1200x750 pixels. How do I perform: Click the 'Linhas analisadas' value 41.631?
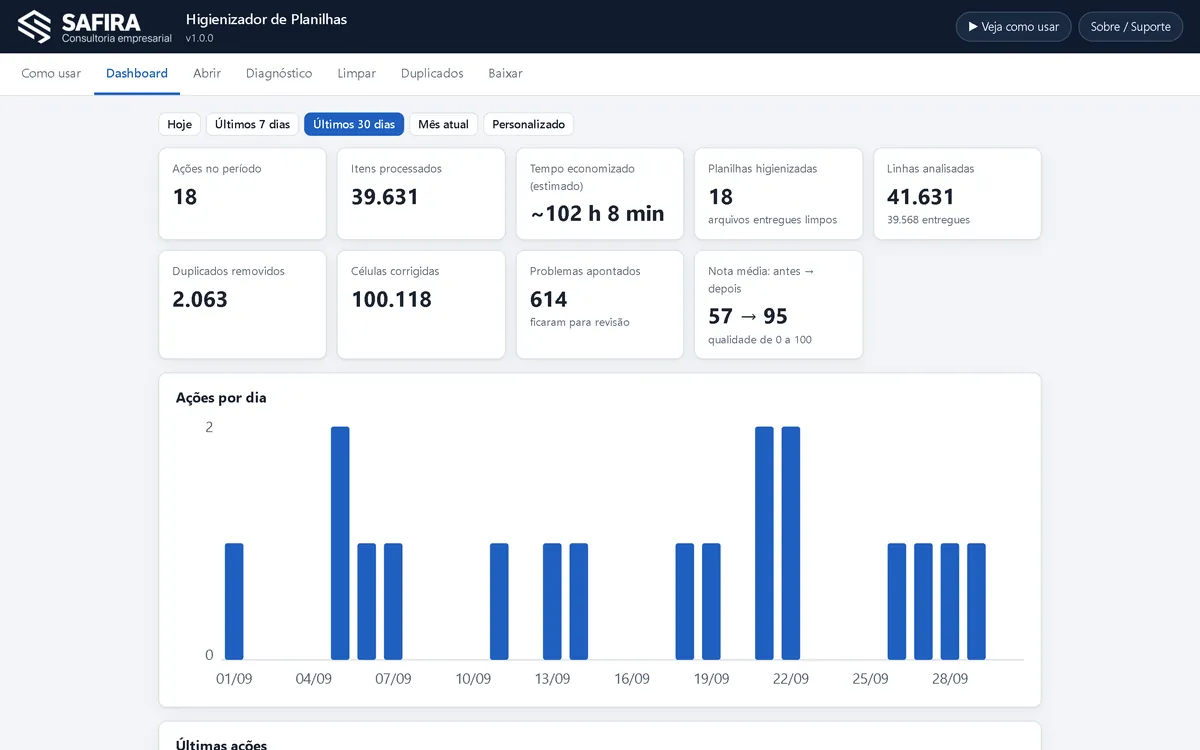click(x=920, y=197)
